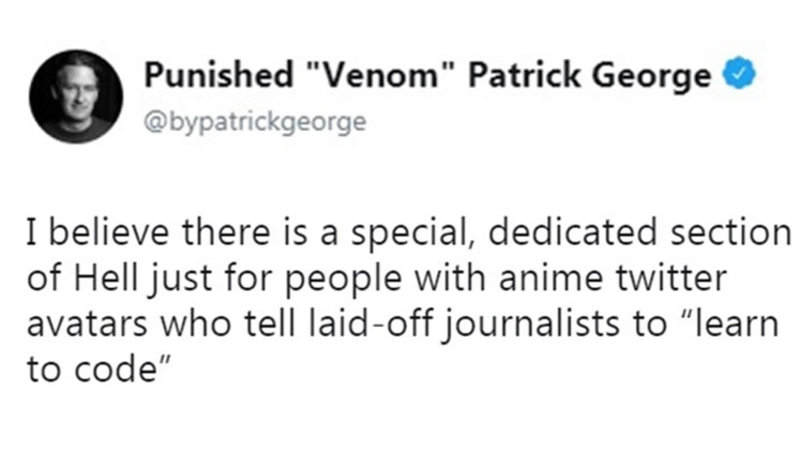This screenshot has width=800, height=450.
Task: Click the word "Hell" in the tweet
Action: tap(107, 278)
